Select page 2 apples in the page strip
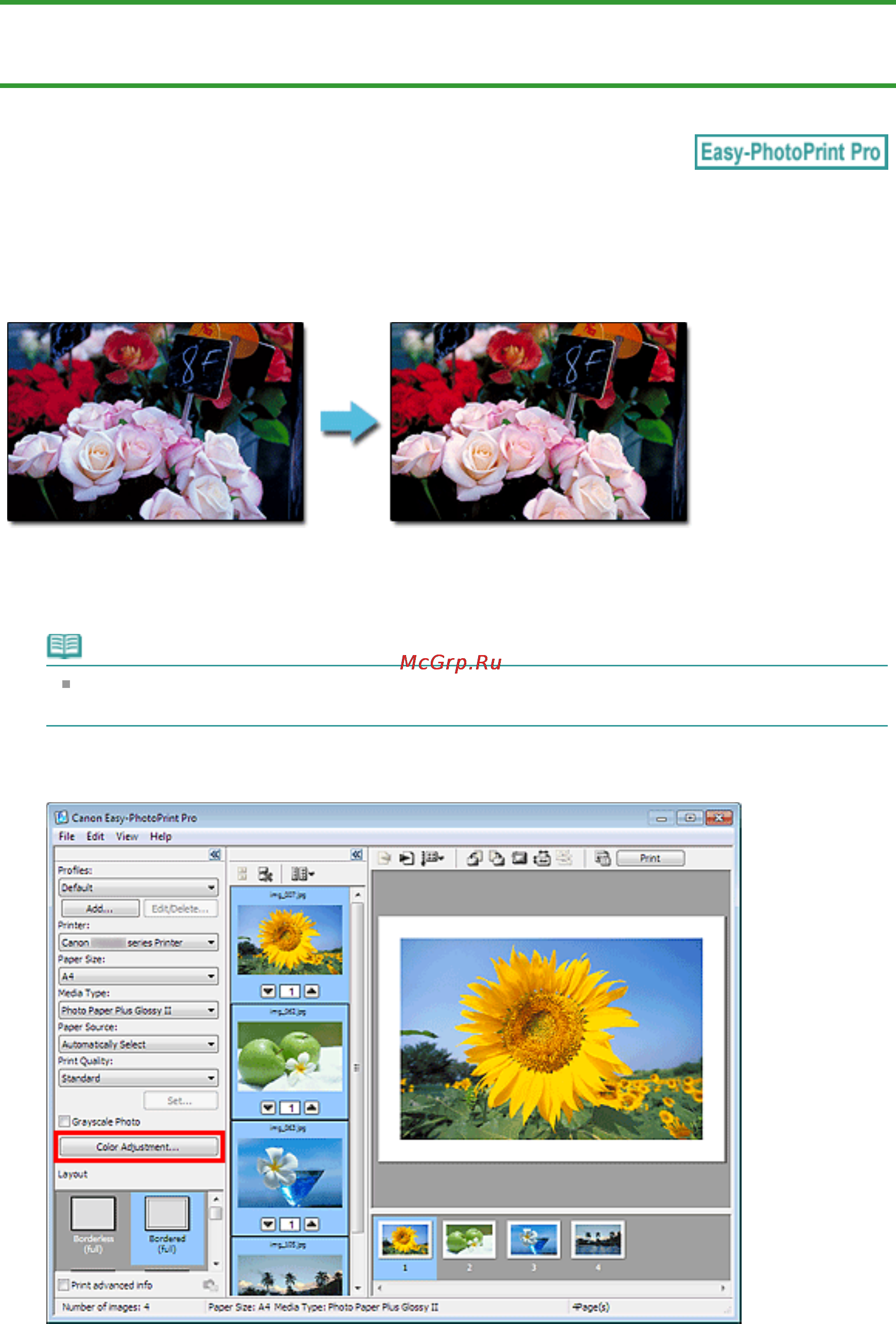 (469, 1240)
